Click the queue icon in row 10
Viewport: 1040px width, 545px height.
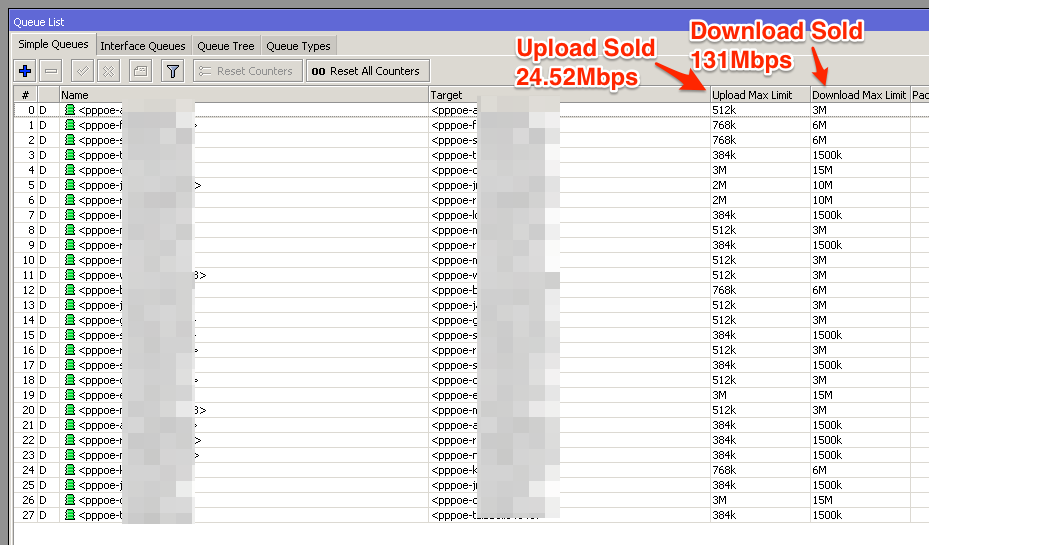pyautogui.click(x=70, y=260)
